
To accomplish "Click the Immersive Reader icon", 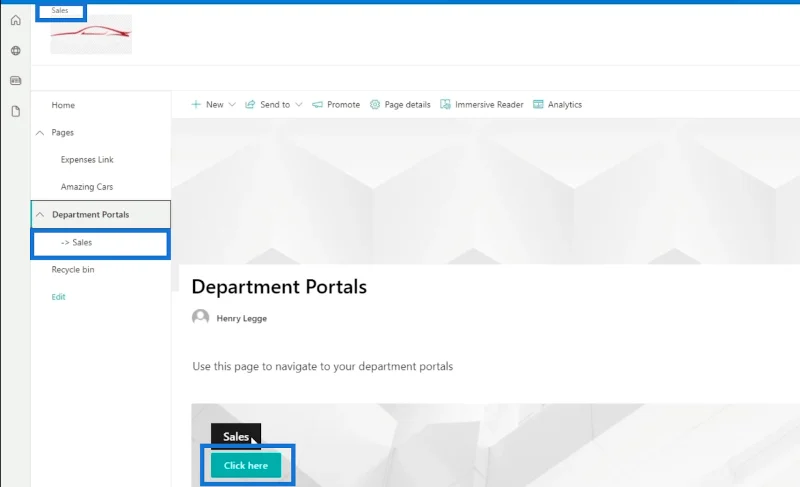I will click(x=445, y=105).
